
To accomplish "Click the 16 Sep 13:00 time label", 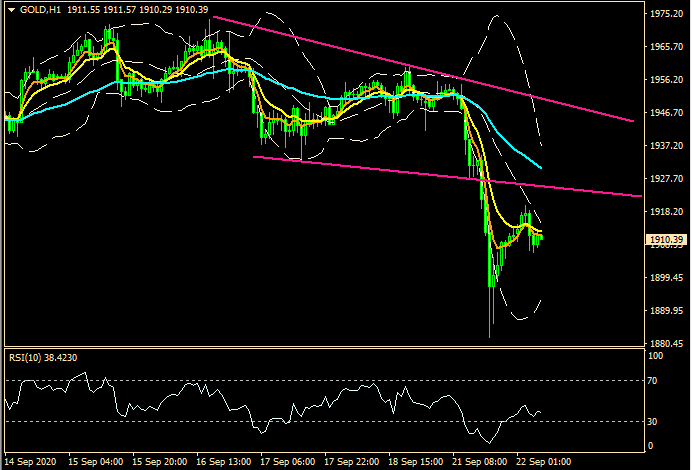I will coord(222,462).
